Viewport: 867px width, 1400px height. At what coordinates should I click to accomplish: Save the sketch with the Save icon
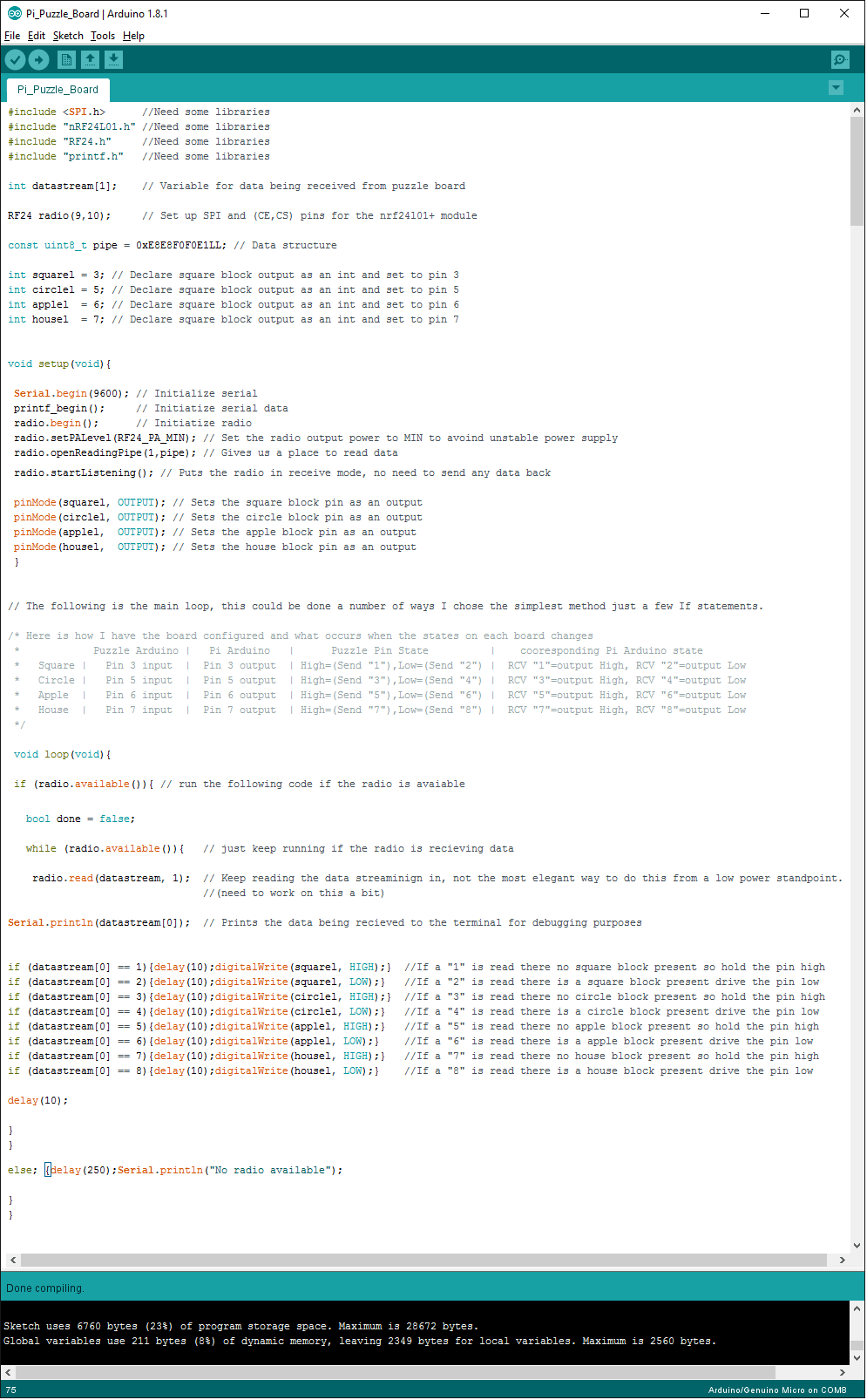[x=113, y=59]
